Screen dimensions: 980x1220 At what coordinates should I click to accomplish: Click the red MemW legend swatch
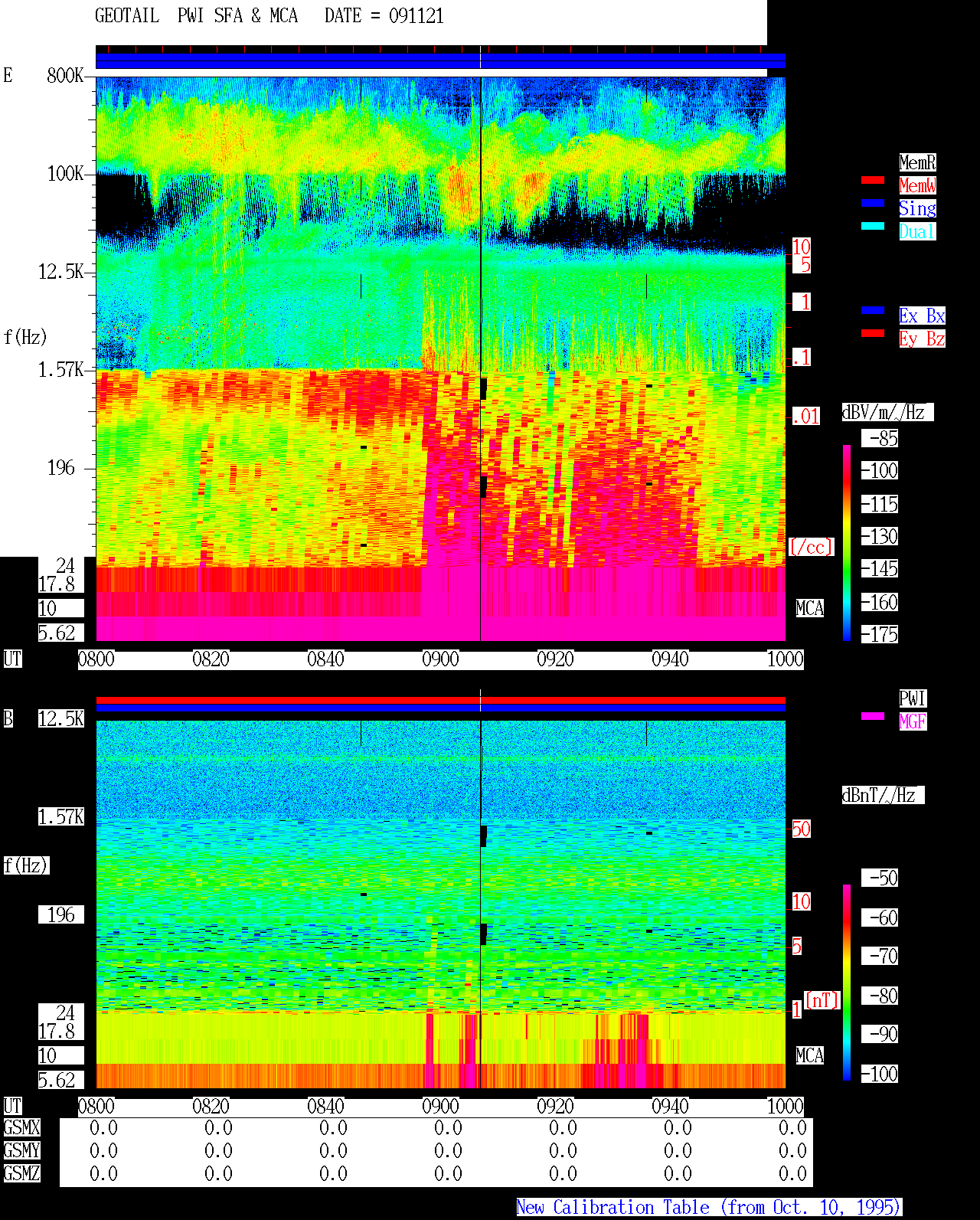873,180
